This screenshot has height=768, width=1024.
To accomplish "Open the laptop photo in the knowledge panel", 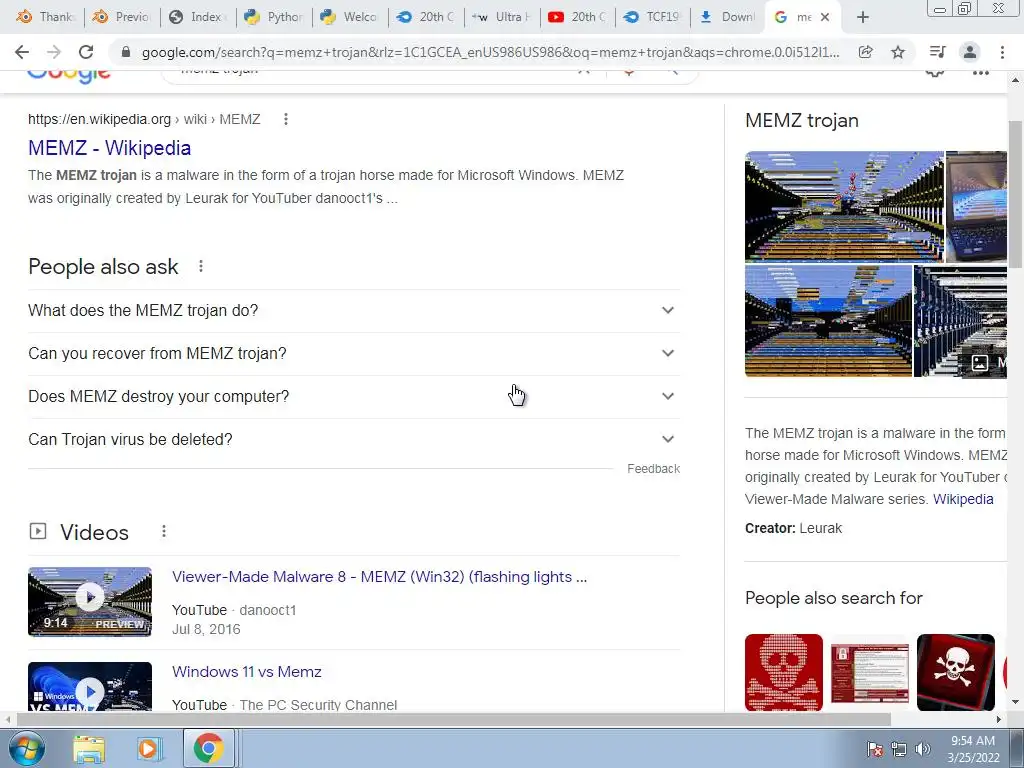I will [x=976, y=206].
